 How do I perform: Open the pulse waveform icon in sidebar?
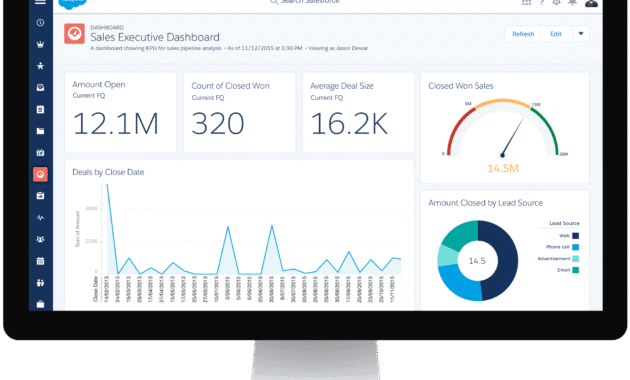click(40, 218)
